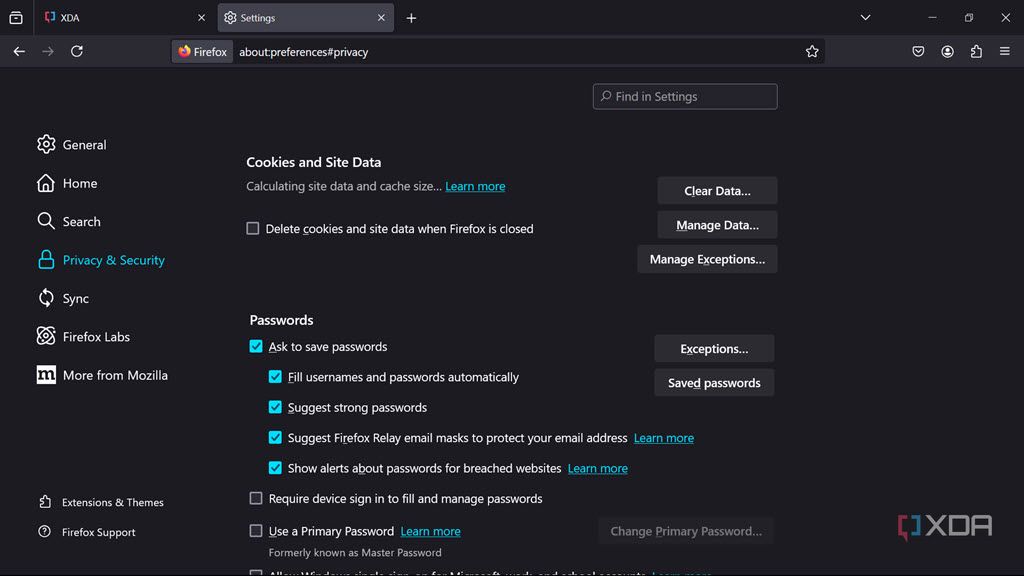1024x576 pixels.
Task: Toggle Ask to save passwords checkbox
Action: 256,347
